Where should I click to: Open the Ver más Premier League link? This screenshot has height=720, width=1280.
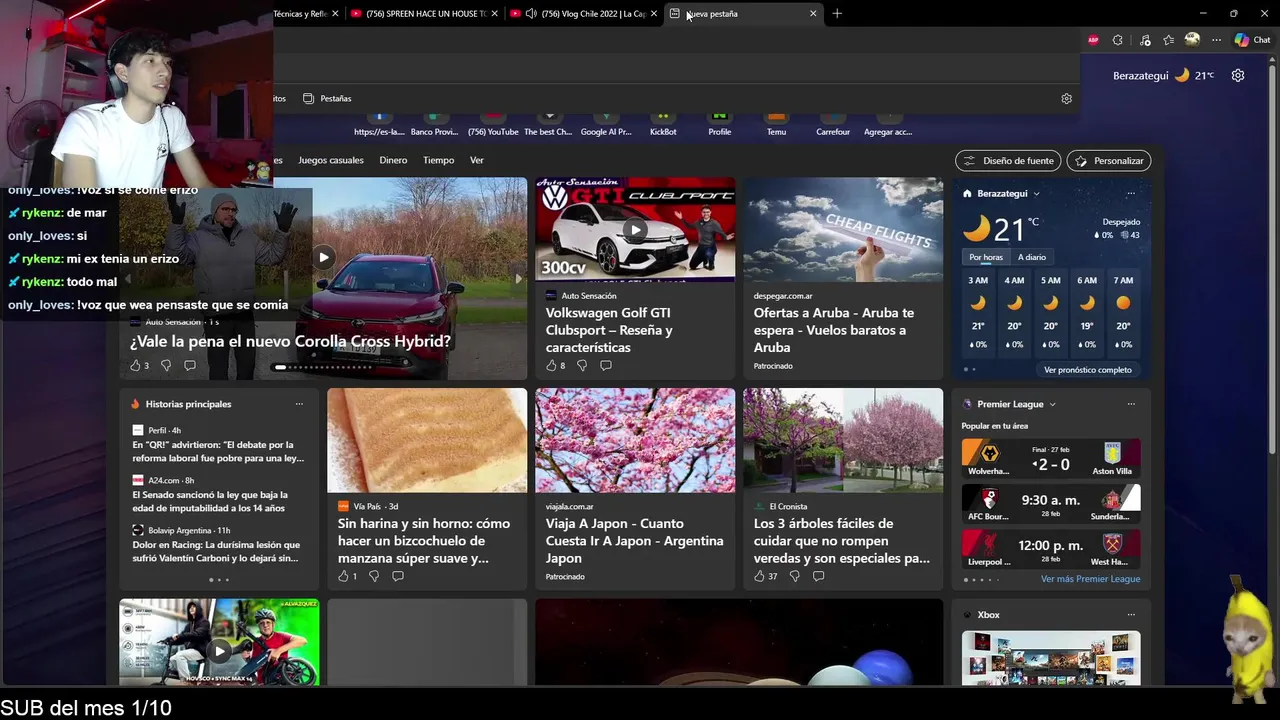pos(1090,579)
